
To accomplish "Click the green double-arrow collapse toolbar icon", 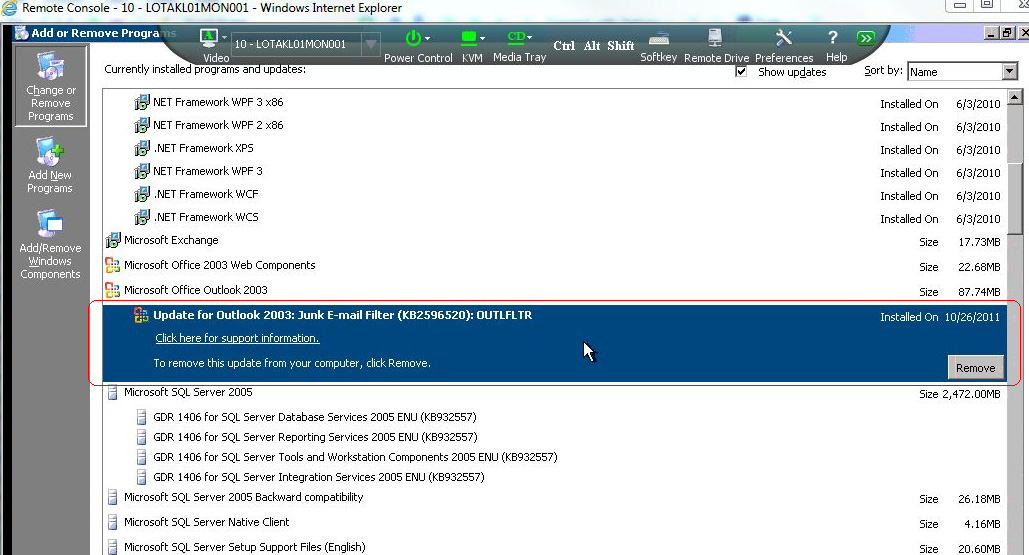I will 866,38.
